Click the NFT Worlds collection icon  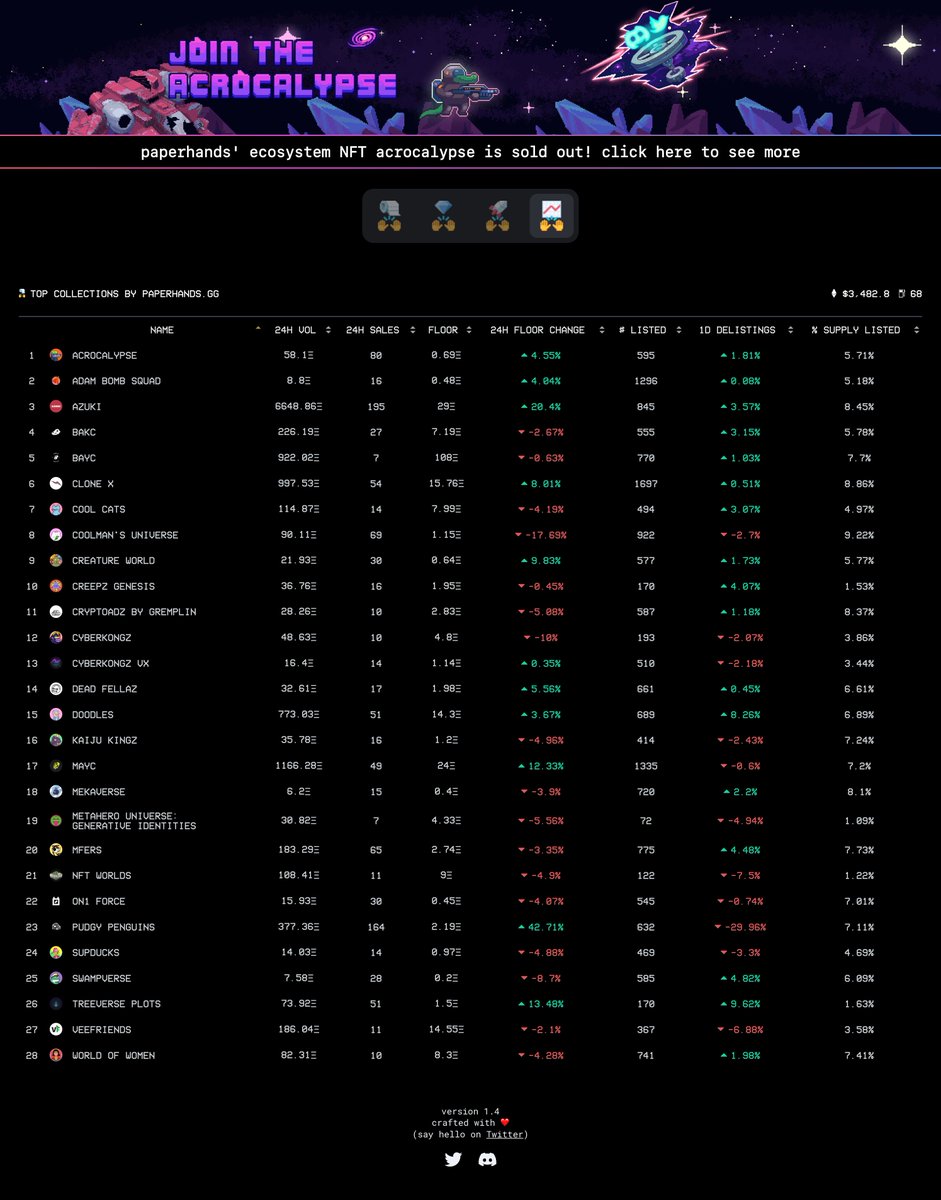(x=56, y=875)
